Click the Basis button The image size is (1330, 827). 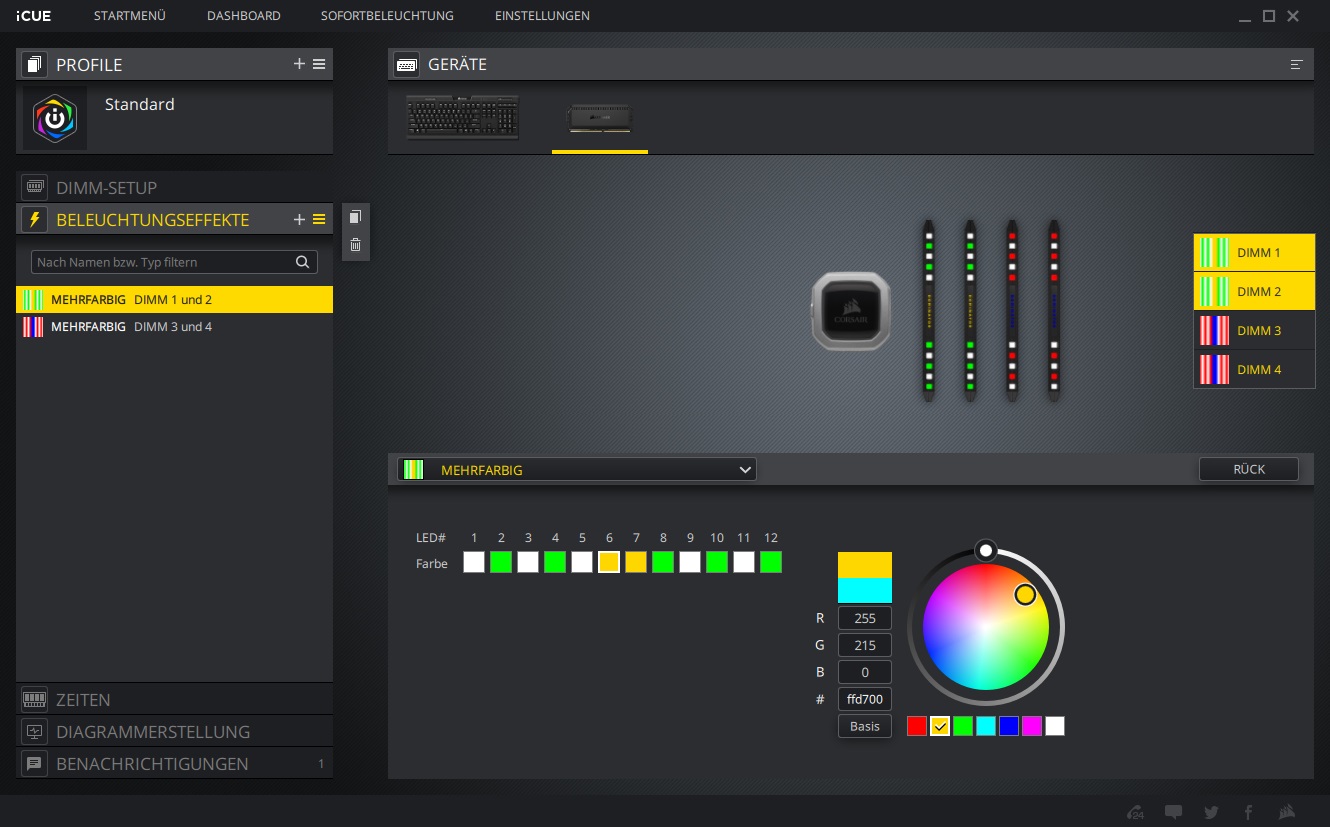tap(864, 726)
